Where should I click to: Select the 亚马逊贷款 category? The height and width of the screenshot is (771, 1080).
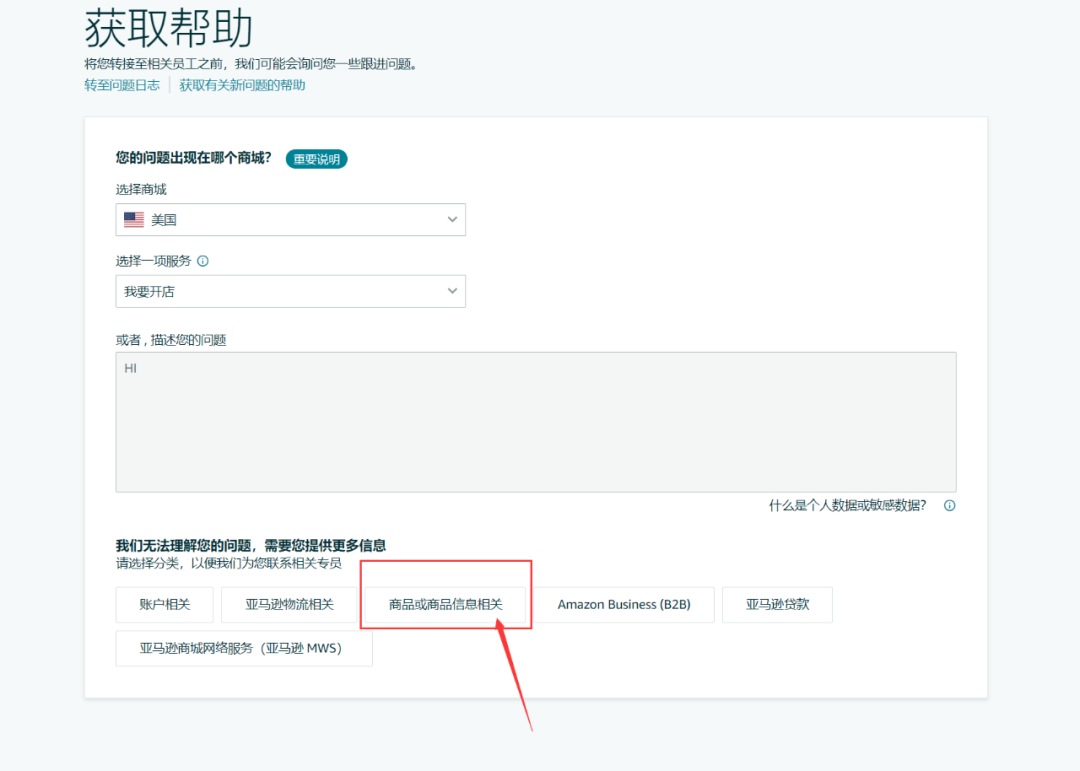coord(777,604)
